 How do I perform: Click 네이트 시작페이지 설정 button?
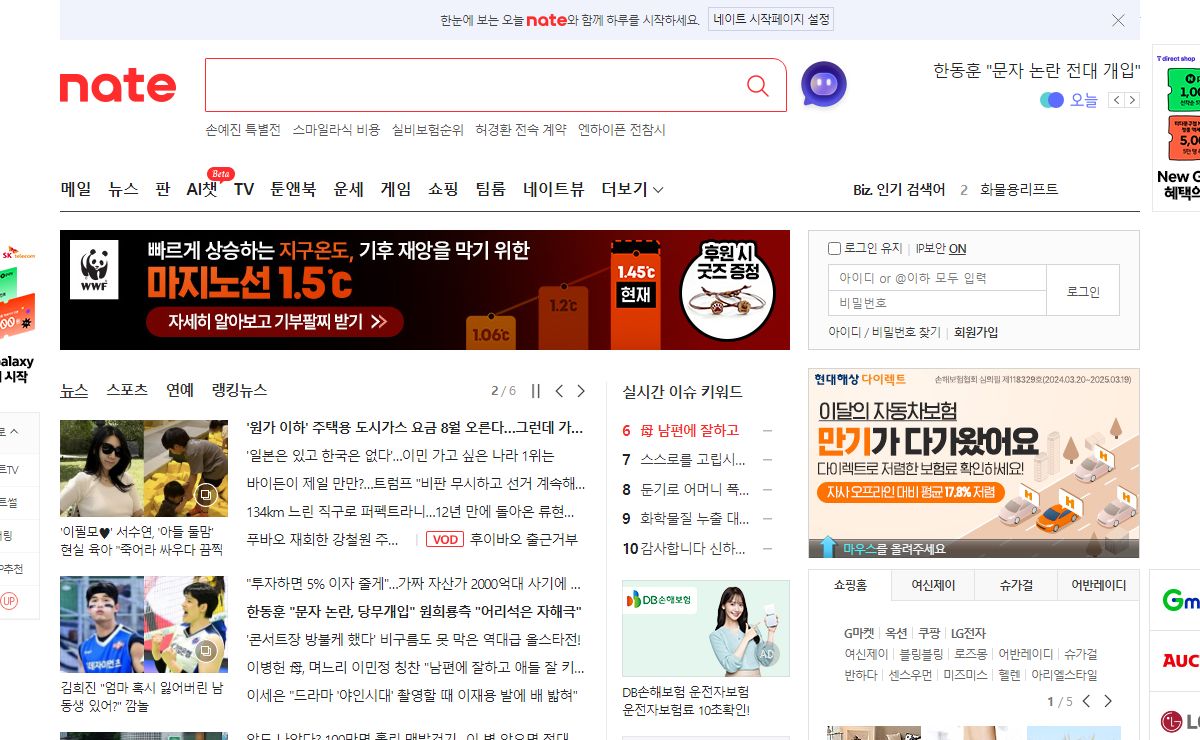point(771,20)
